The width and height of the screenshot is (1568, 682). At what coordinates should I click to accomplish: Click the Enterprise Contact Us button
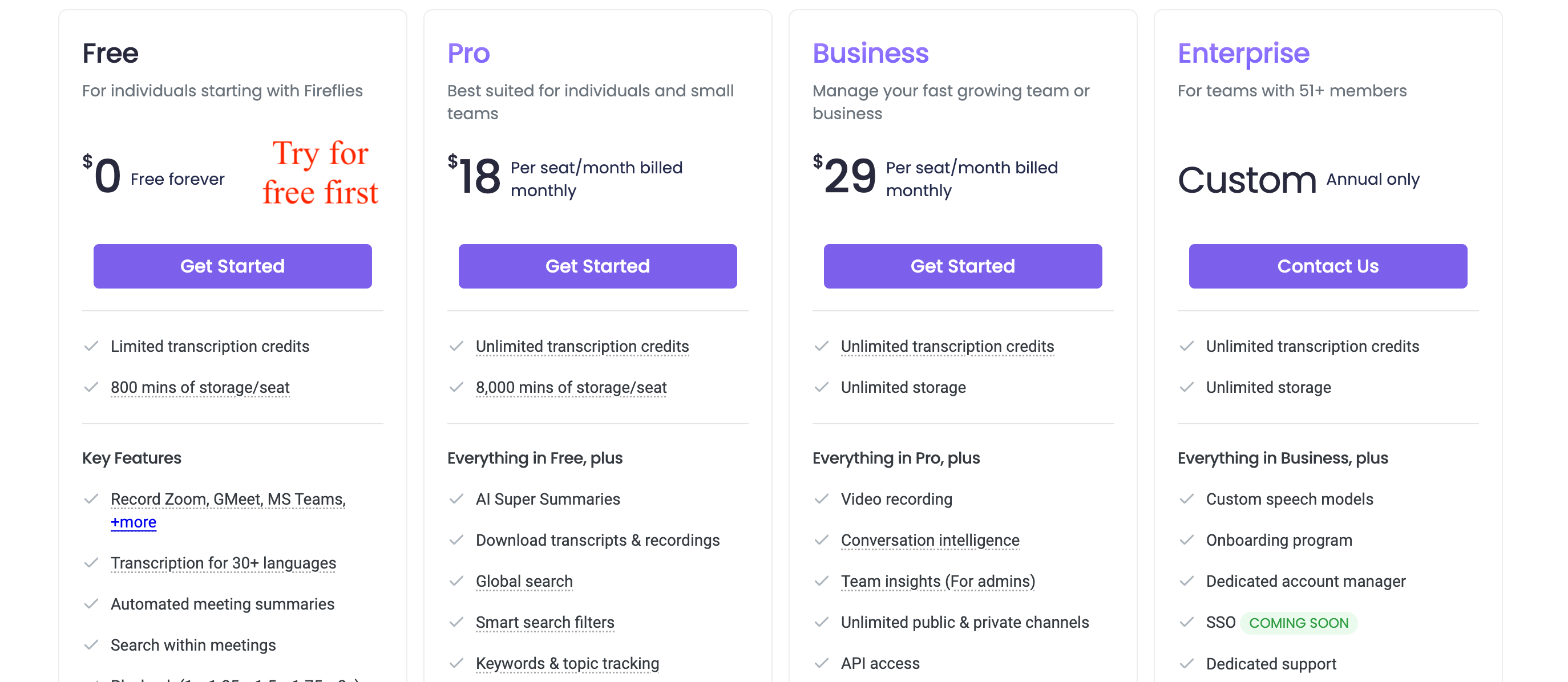coord(1328,266)
